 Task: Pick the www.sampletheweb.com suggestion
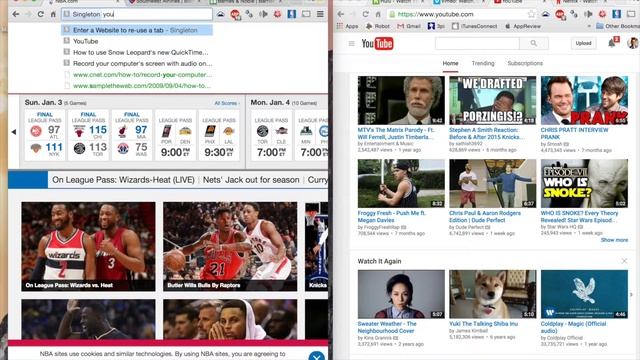coord(137,86)
